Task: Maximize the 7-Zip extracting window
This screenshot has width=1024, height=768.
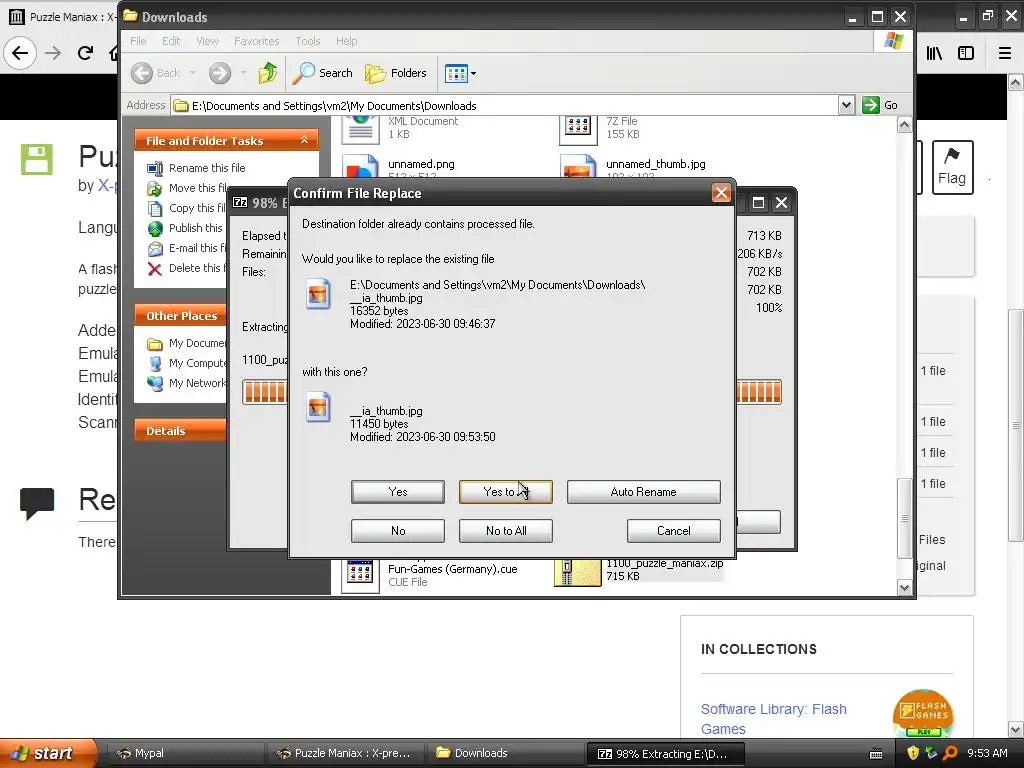Action: point(758,202)
